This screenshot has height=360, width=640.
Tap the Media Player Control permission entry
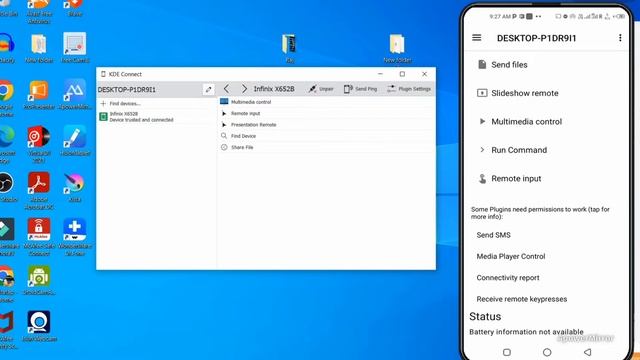pyautogui.click(x=511, y=256)
